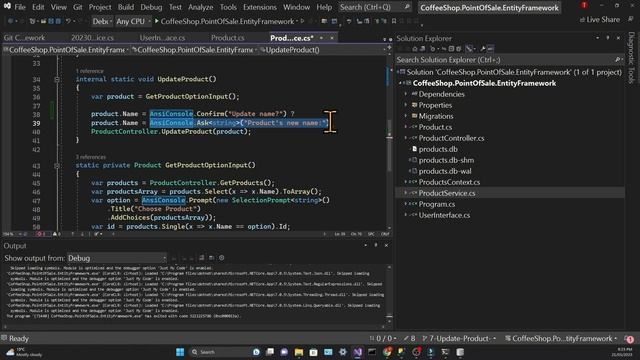Click the Undo toolbar icon
The height and width of the screenshot is (360, 640).
coord(68,21)
